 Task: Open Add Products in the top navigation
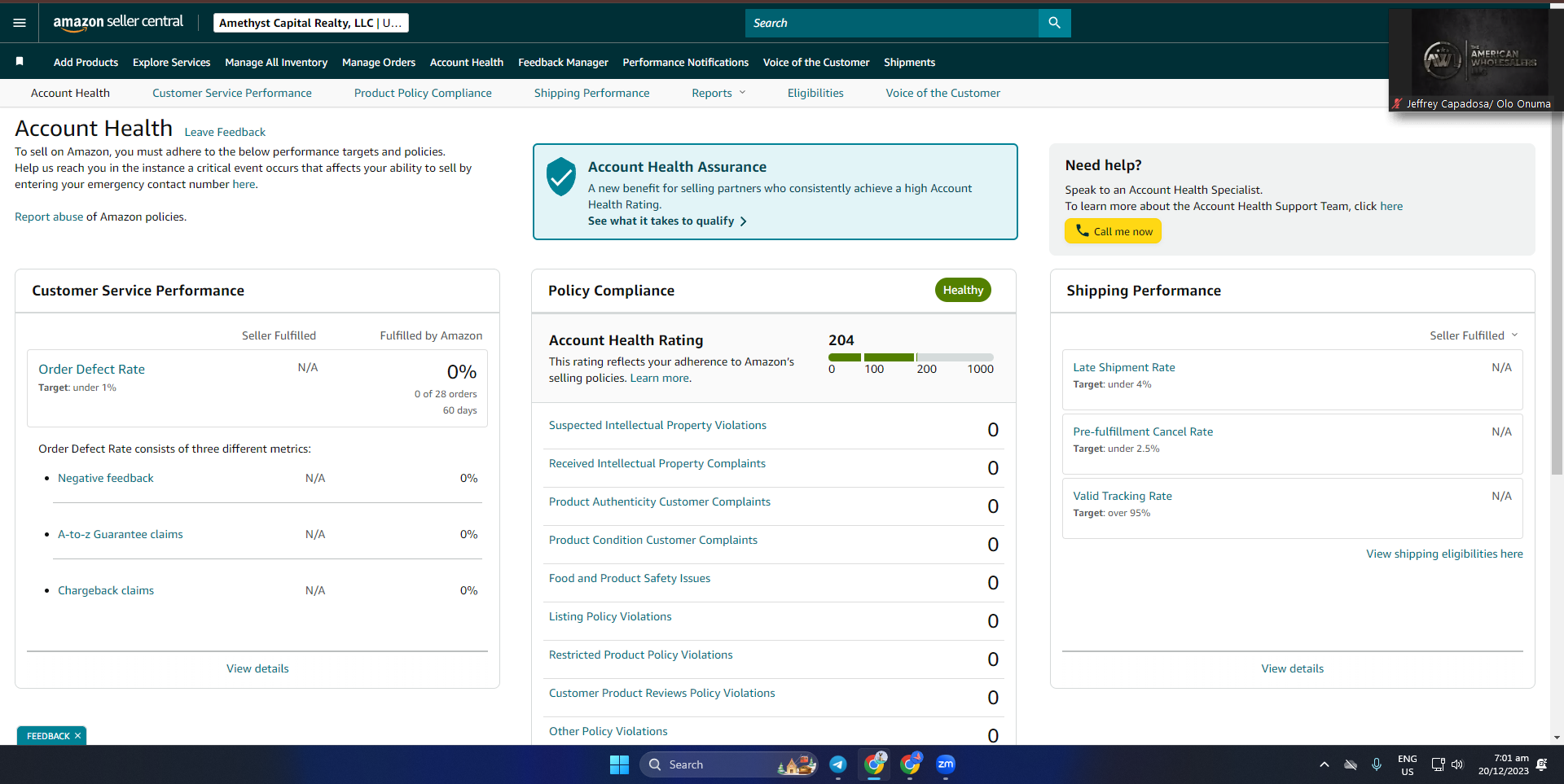(86, 62)
